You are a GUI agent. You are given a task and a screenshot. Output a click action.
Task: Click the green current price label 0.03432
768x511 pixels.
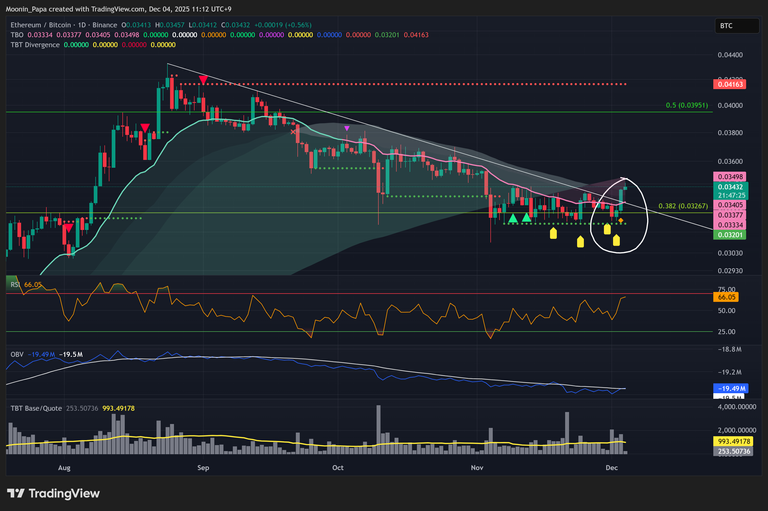(730, 187)
